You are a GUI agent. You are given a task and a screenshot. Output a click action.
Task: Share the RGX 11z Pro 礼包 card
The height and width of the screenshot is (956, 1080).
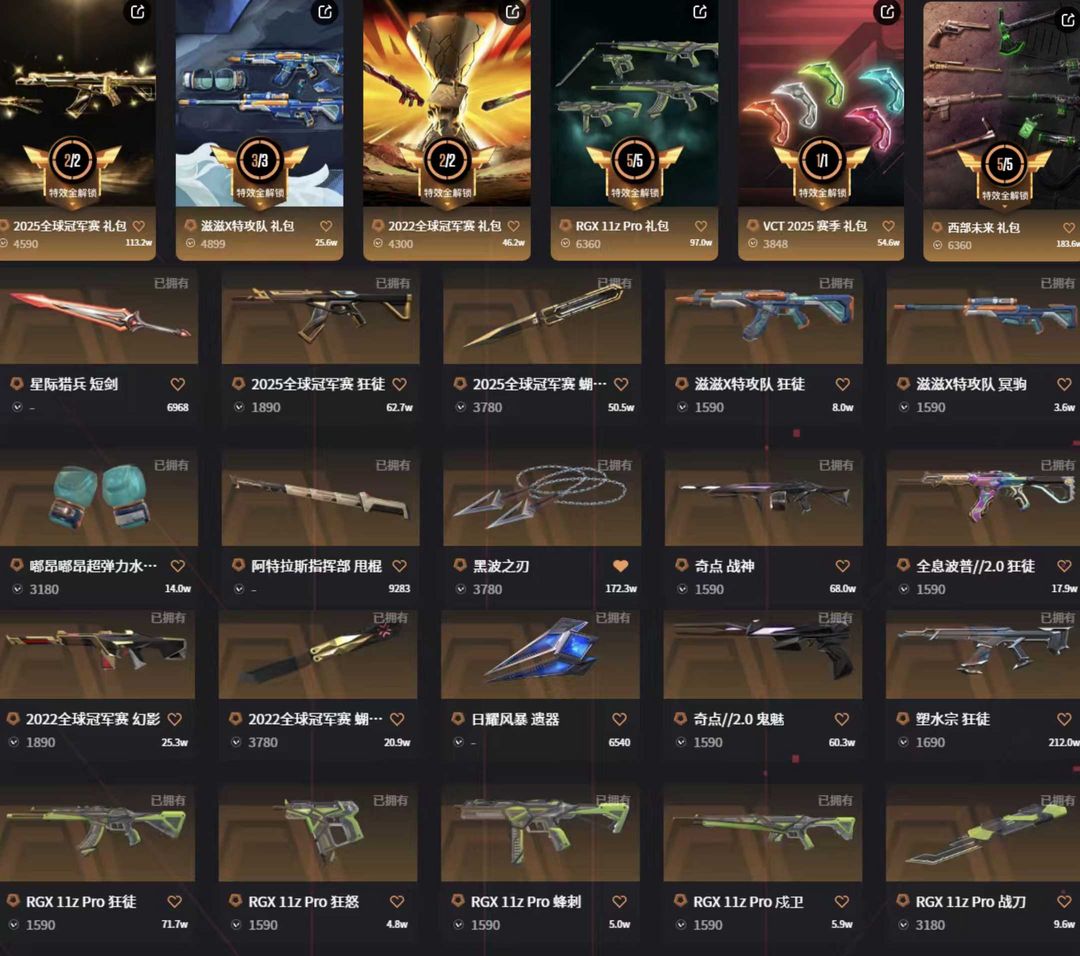tap(700, 12)
